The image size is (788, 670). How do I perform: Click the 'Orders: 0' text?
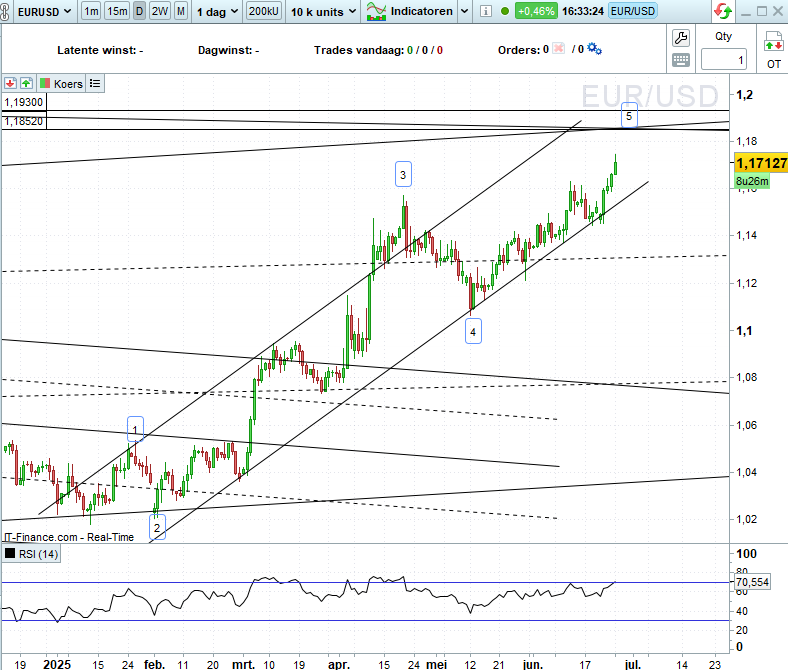click(x=523, y=50)
